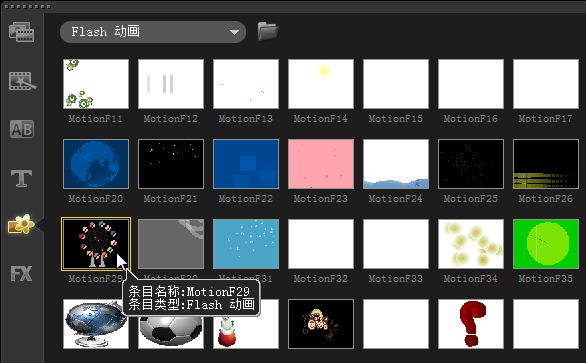Screen dimensions: 586x363
Task: Open the Transitions library icon in sidebar
Action: click(22, 81)
